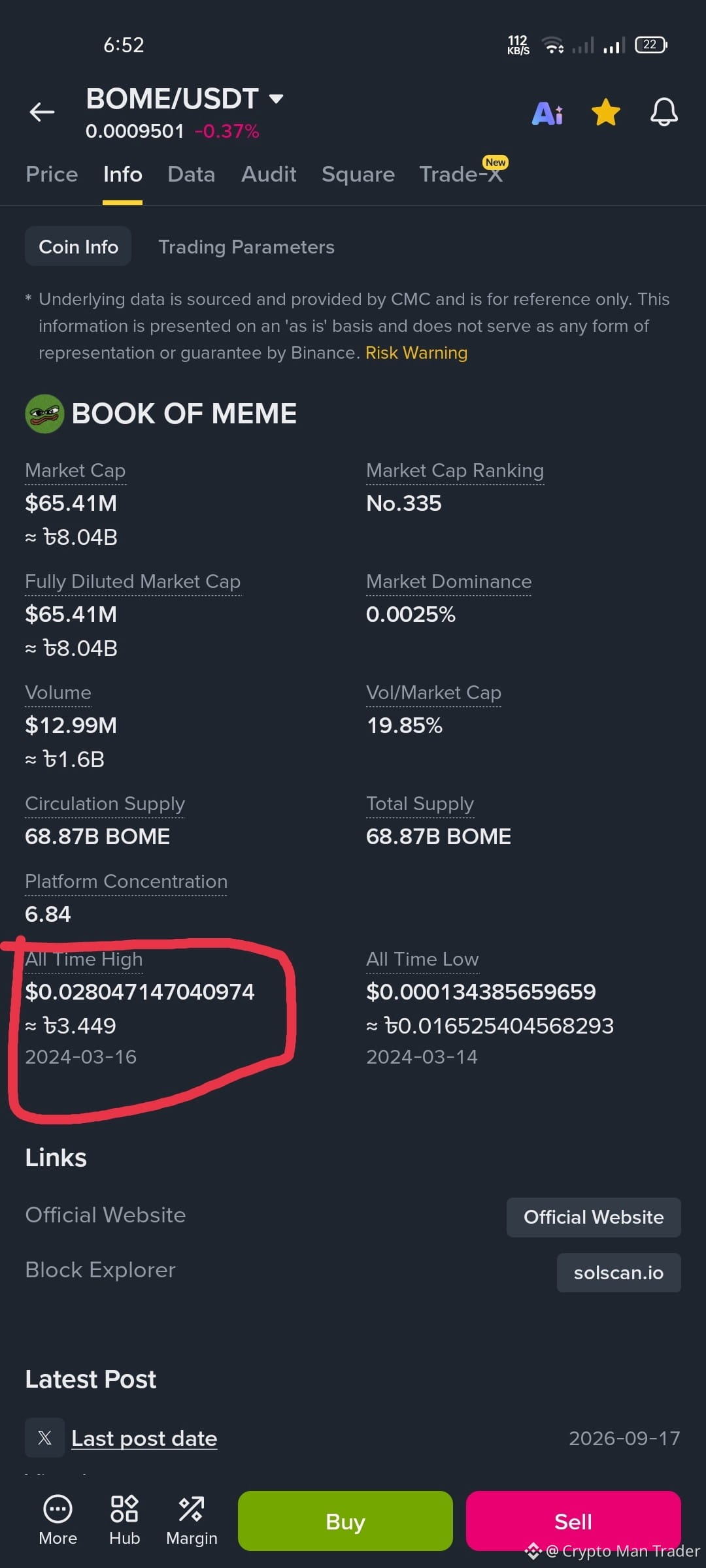Open the AI assistant icon

pyautogui.click(x=548, y=113)
